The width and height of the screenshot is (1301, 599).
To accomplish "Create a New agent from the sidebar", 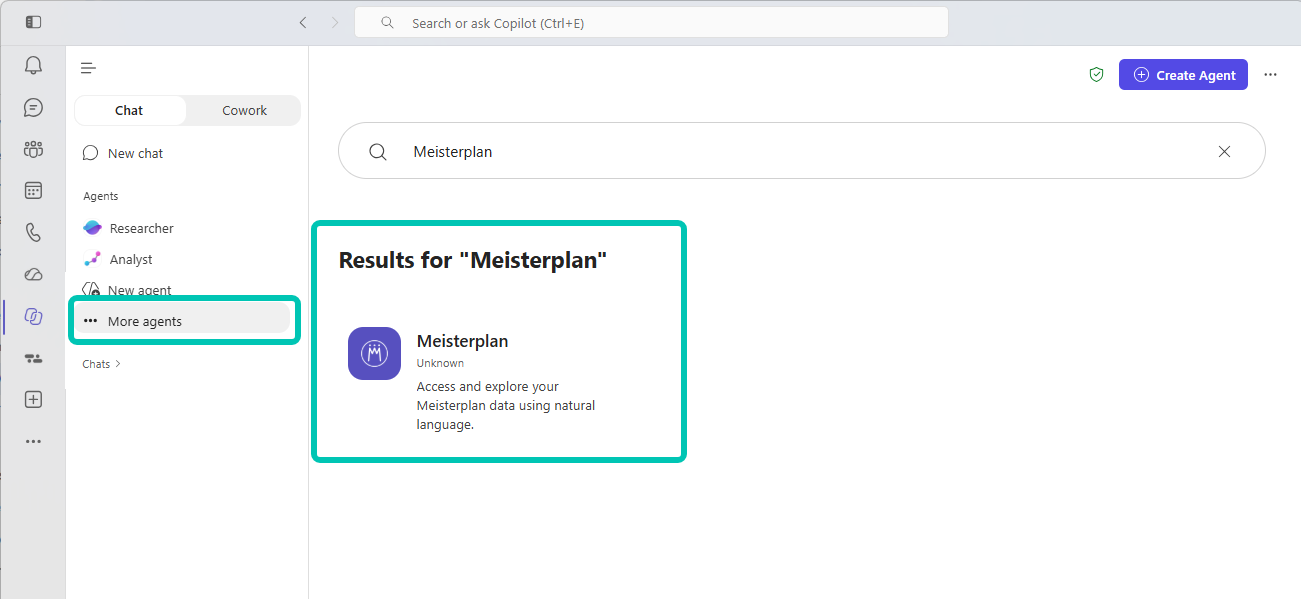I will pos(127,290).
